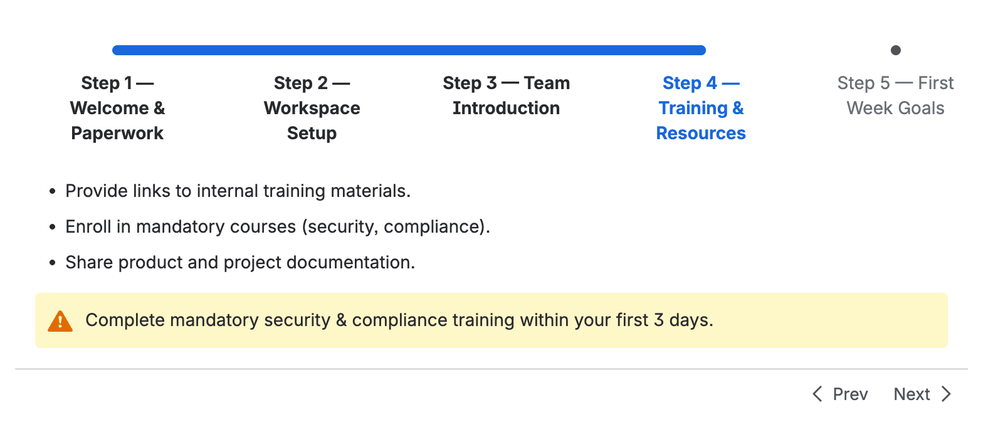This screenshot has height=439, width=998.
Task: Click the Next button label
Action: 911,394
